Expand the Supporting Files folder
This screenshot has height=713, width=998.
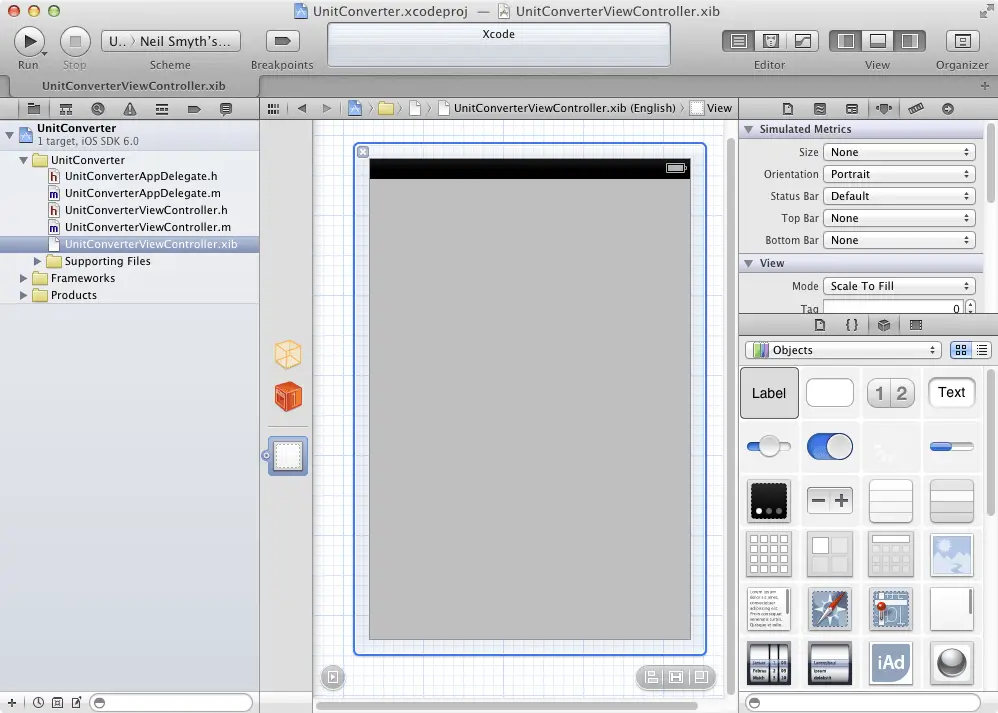pyautogui.click(x=38, y=261)
